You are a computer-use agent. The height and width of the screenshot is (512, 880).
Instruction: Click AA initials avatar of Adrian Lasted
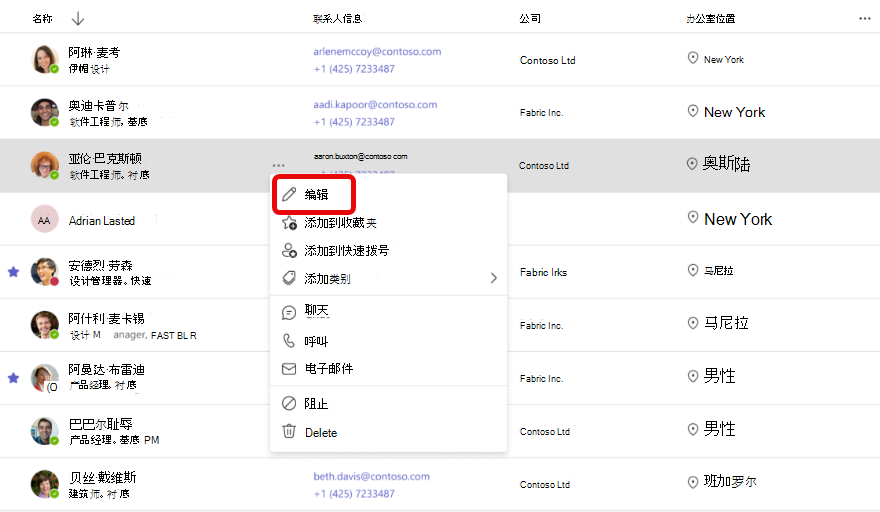pos(45,219)
